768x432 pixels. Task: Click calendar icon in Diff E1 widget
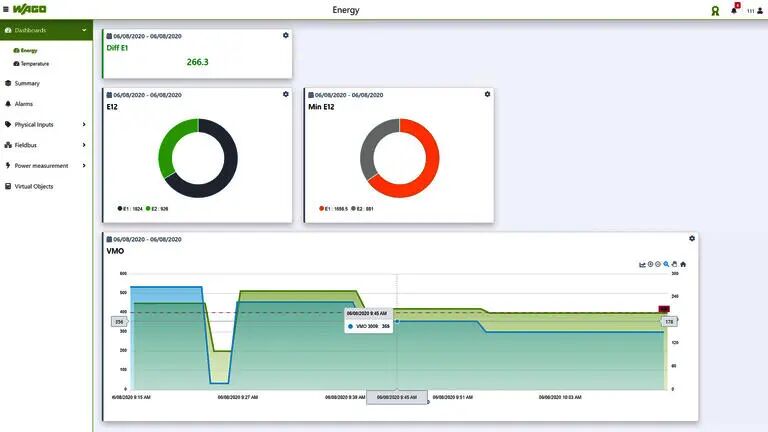click(x=109, y=36)
